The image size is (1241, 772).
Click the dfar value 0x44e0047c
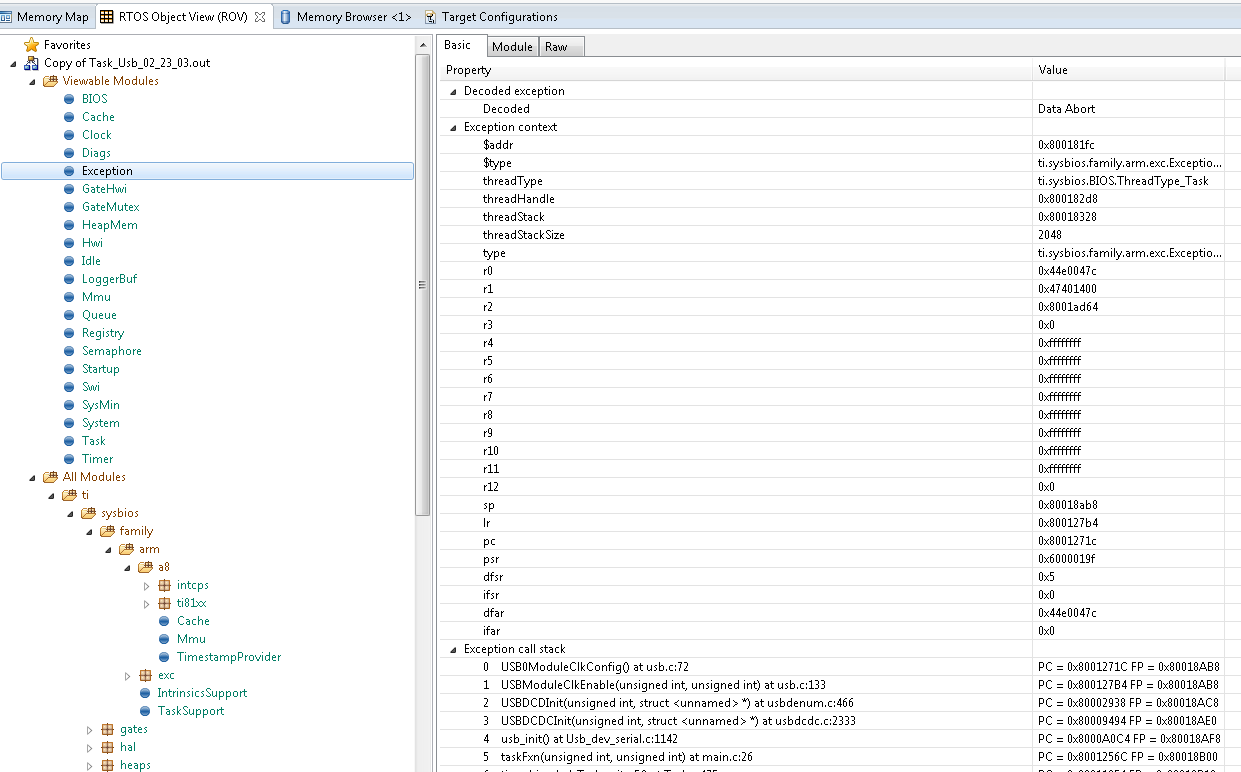click(x=1067, y=613)
